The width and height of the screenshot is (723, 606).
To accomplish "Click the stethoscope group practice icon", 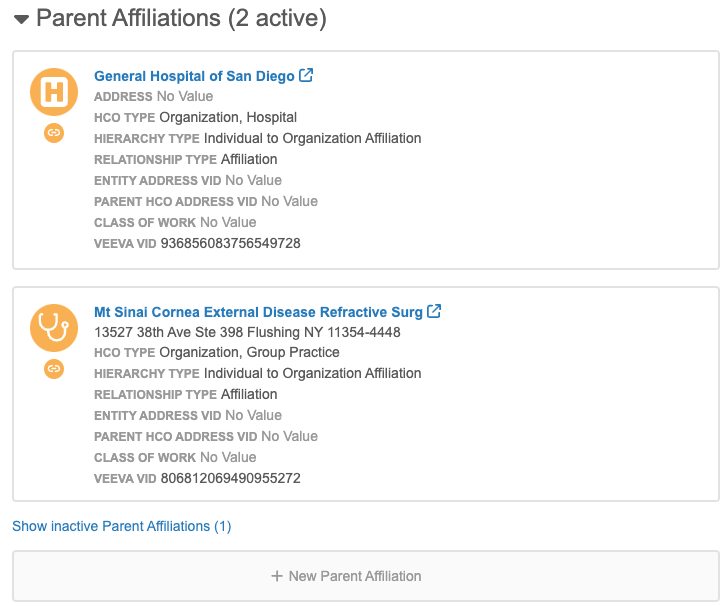I will pos(54,327).
